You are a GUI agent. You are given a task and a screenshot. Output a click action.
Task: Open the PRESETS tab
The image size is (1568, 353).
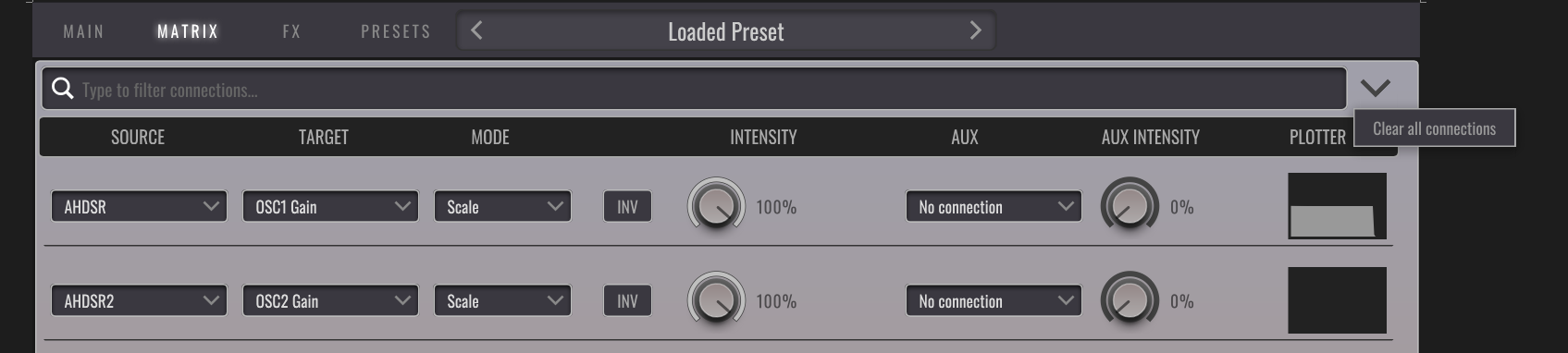396,31
